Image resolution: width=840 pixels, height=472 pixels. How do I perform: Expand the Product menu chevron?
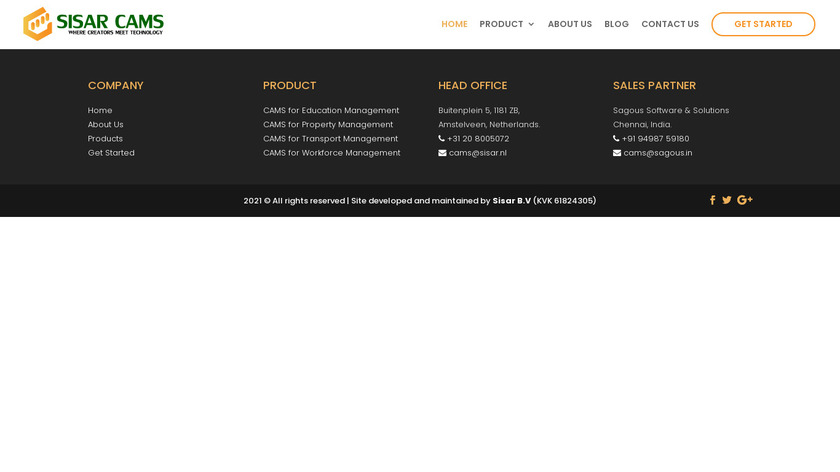click(x=531, y=24)
